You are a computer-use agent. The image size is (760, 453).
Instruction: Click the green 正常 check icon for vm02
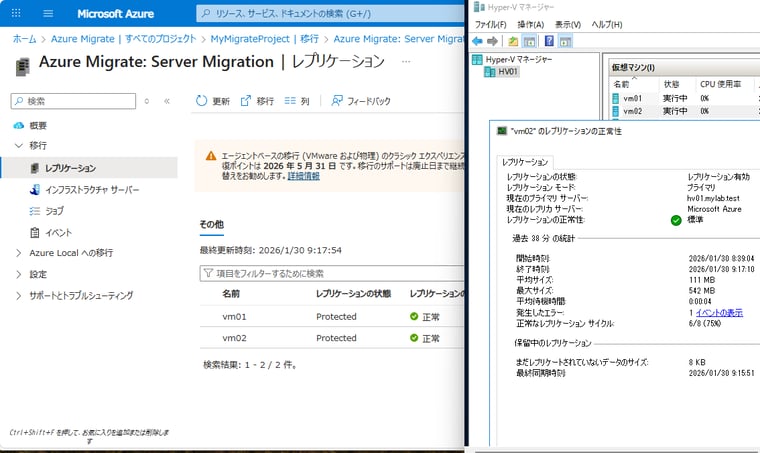[414, 338]
